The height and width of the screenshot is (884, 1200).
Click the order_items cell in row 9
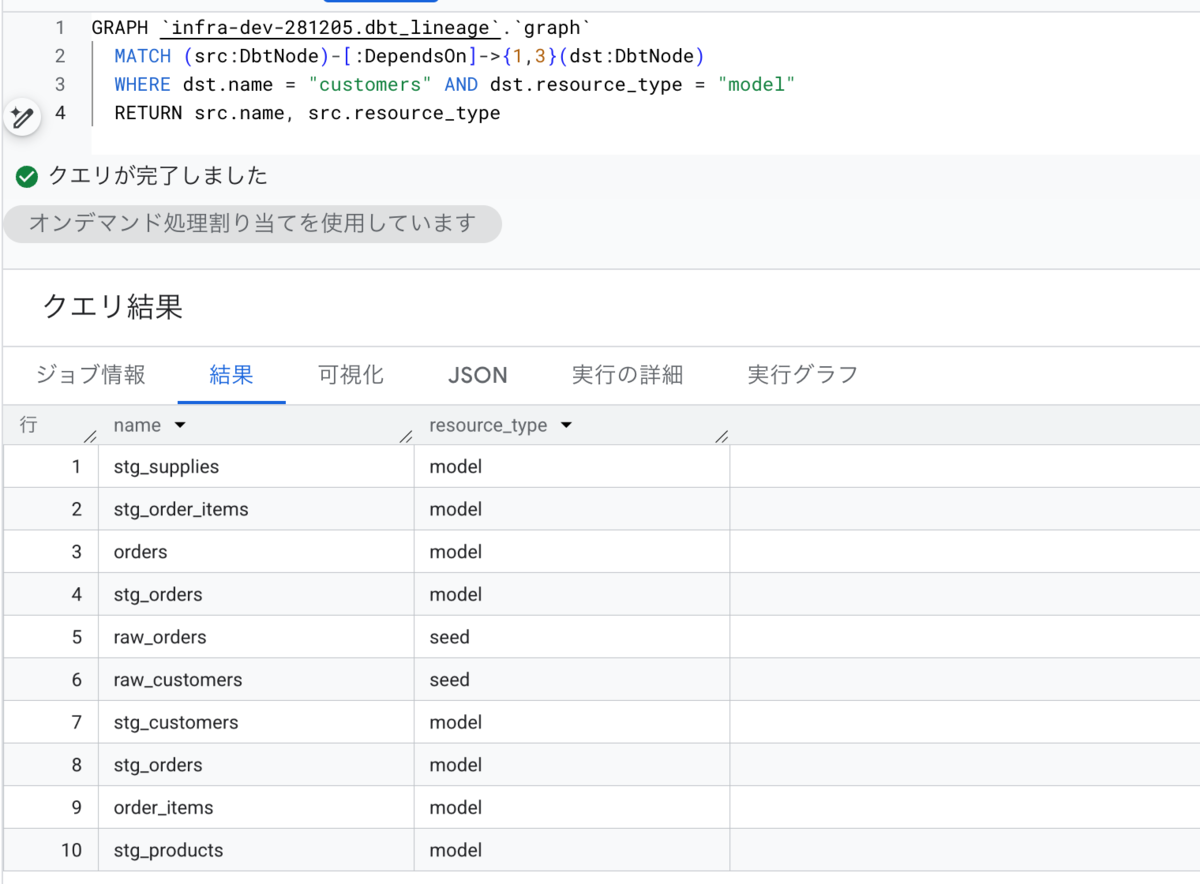click(256, 807)
